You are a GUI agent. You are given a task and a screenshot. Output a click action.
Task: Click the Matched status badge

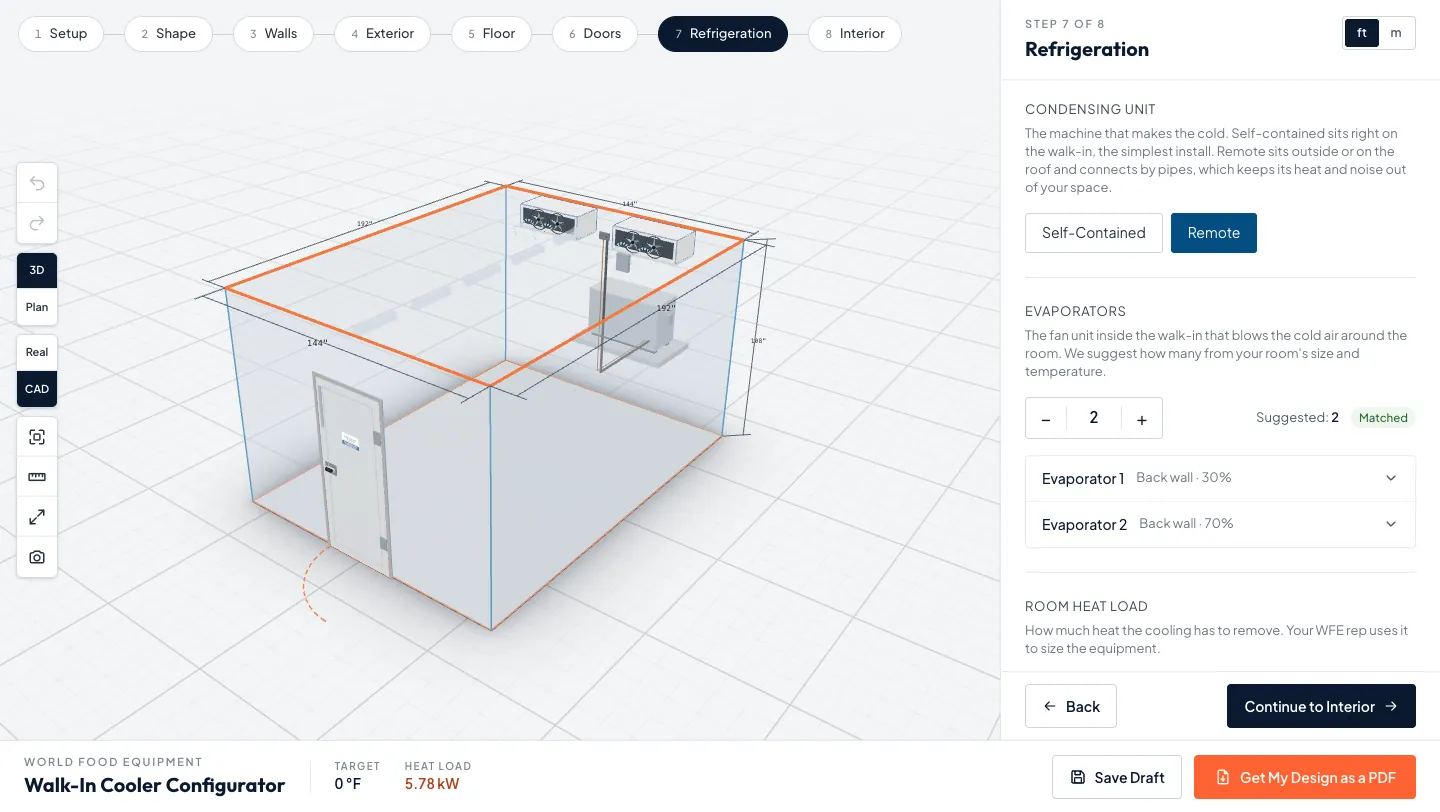(1383, 418)
